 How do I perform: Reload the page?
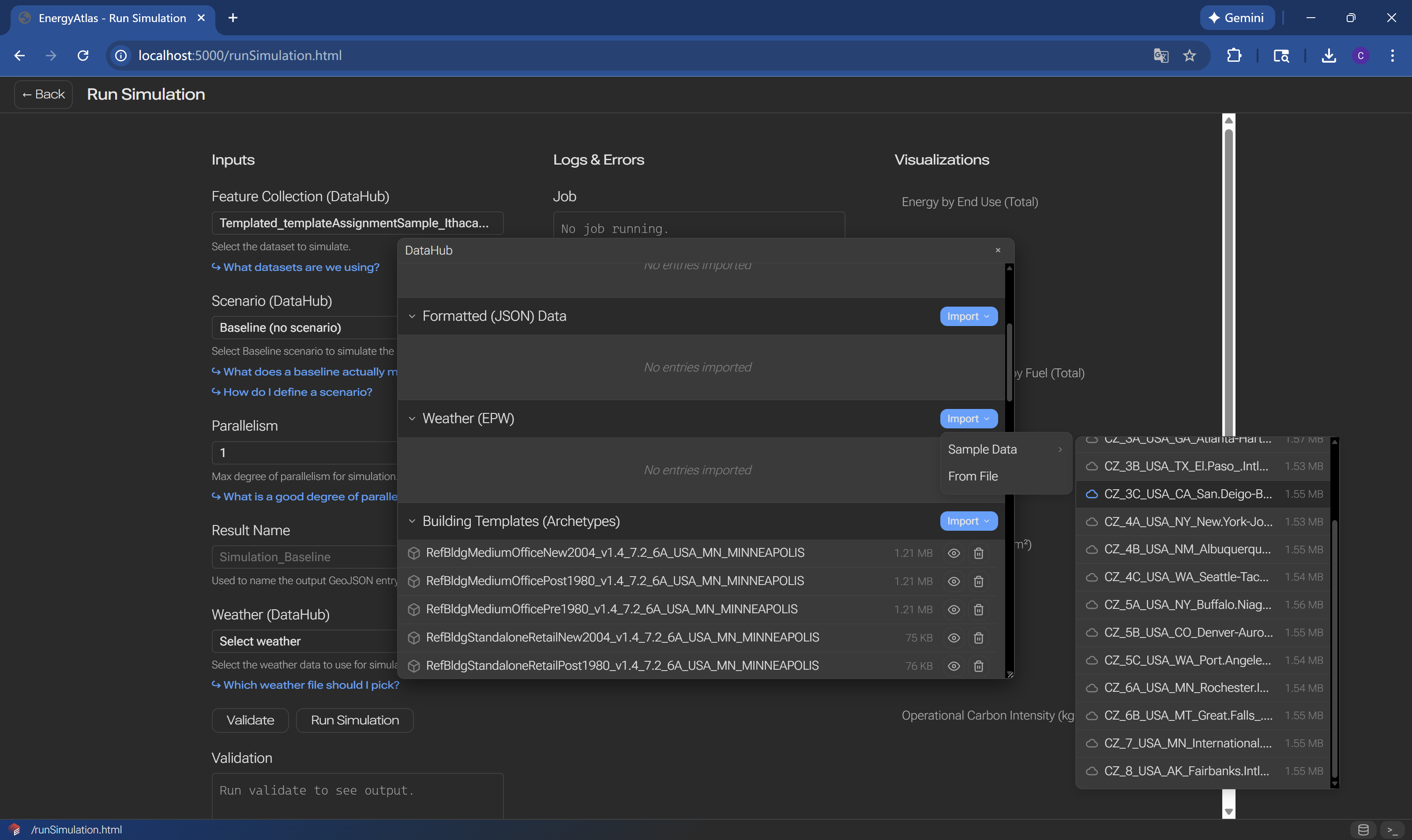[x=83, y=56]
